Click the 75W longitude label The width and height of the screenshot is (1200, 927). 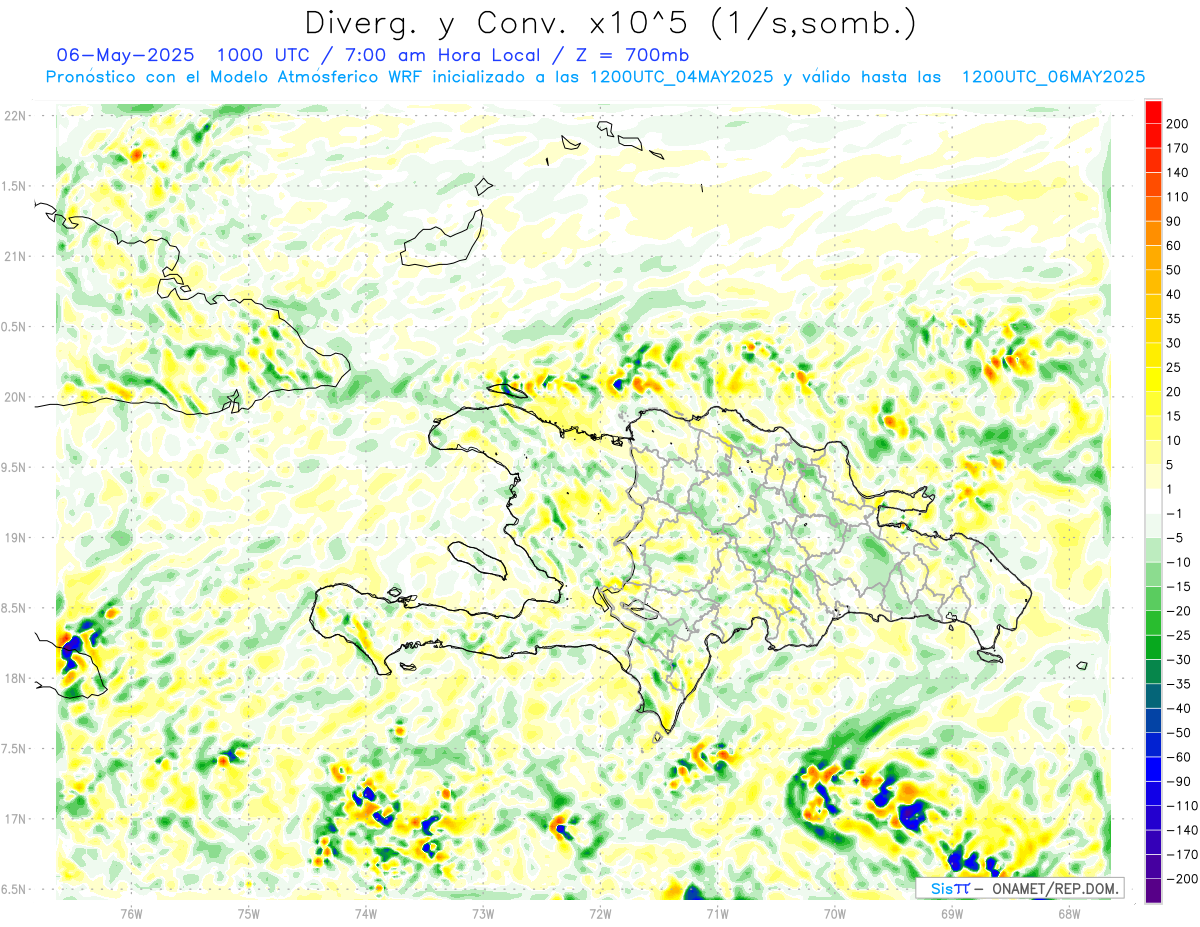pyautogui.click(x=249, y=913)
